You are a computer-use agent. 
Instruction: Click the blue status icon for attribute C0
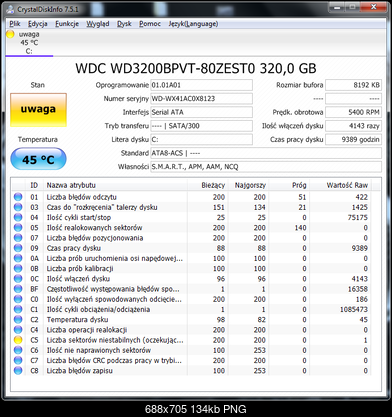click(x=18, y=299)
